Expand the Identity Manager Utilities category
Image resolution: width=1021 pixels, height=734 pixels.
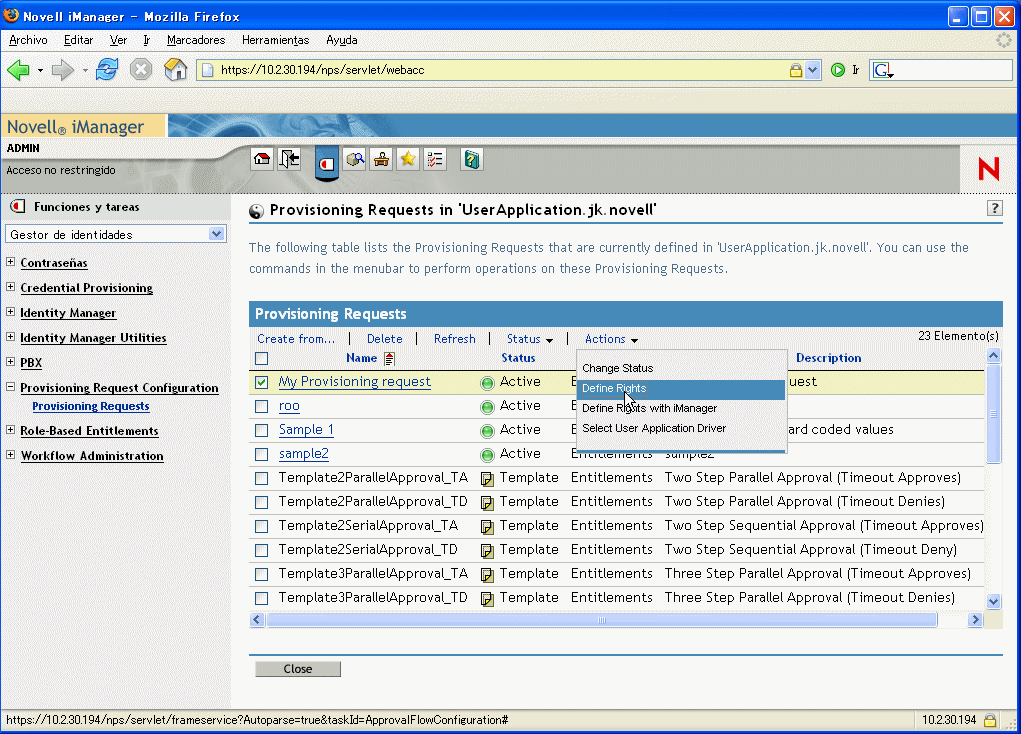(10, 337)
